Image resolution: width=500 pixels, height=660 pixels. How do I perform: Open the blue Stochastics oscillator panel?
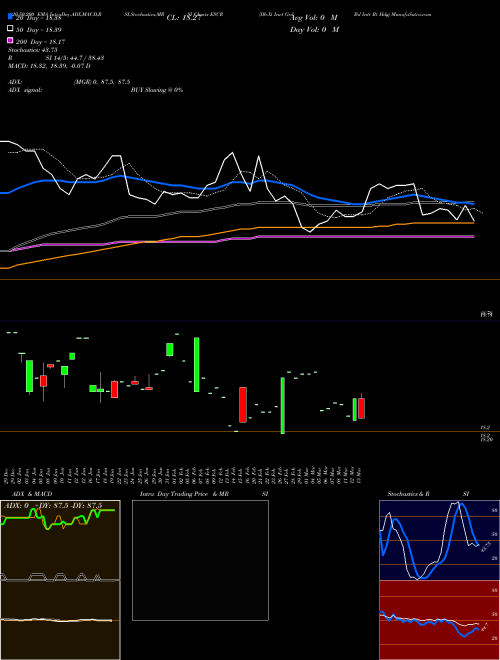pos(439,540)
